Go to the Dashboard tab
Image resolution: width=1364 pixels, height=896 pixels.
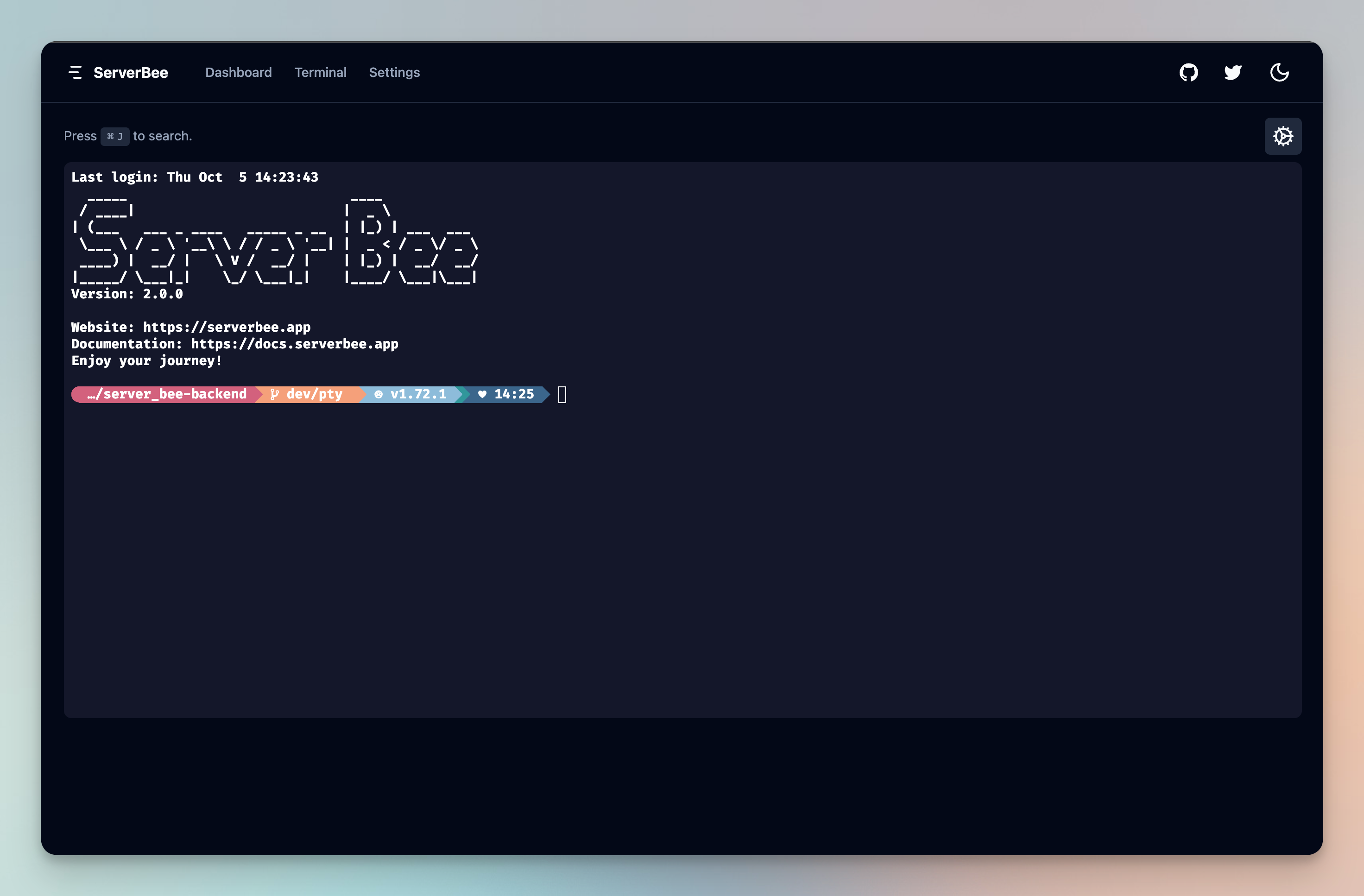coord(239,73)
